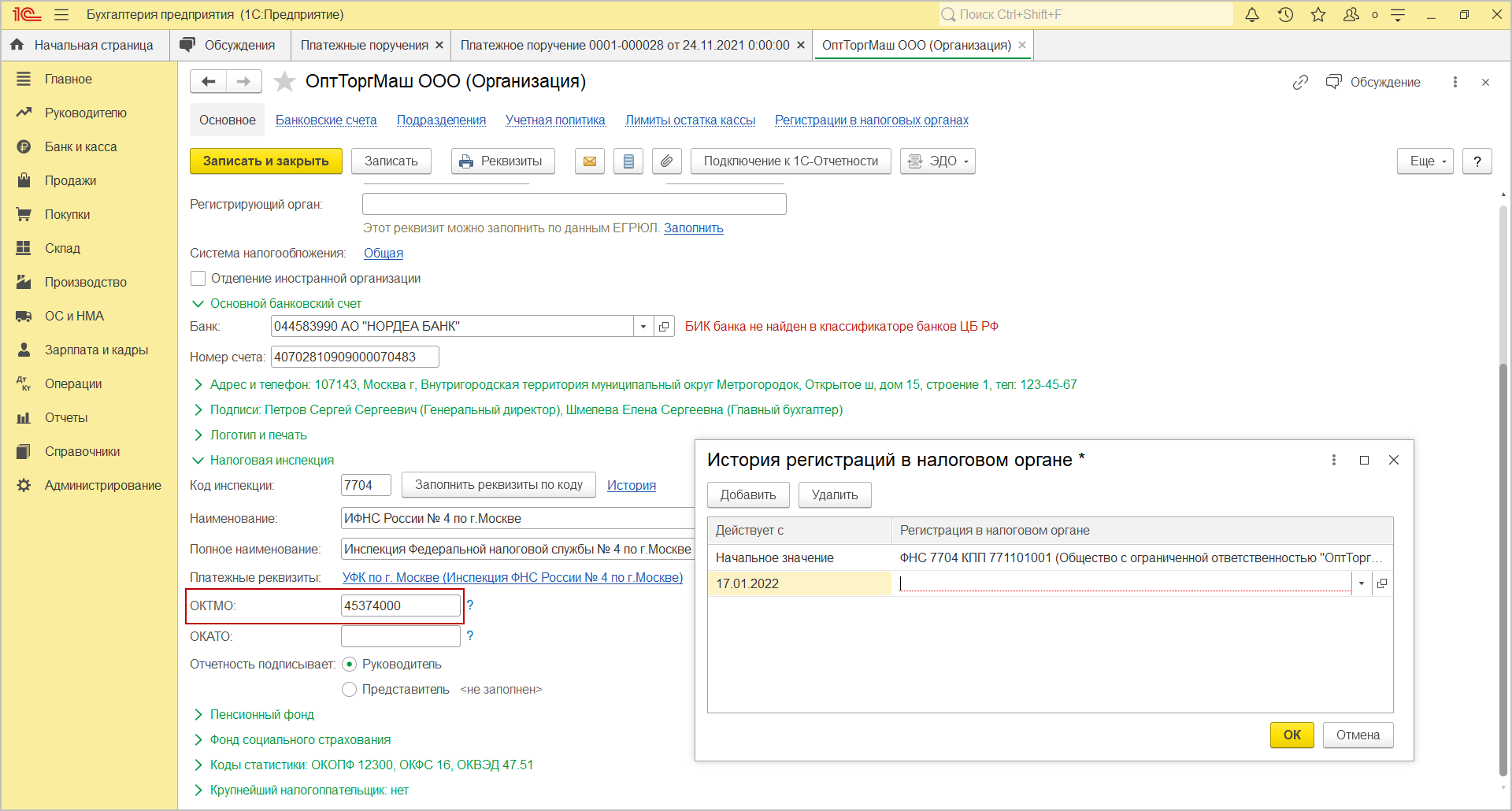The height and width of the screenshot is (811, 1512).
Task: Click the Записать и закрыть button
Action: pos(266,161)
